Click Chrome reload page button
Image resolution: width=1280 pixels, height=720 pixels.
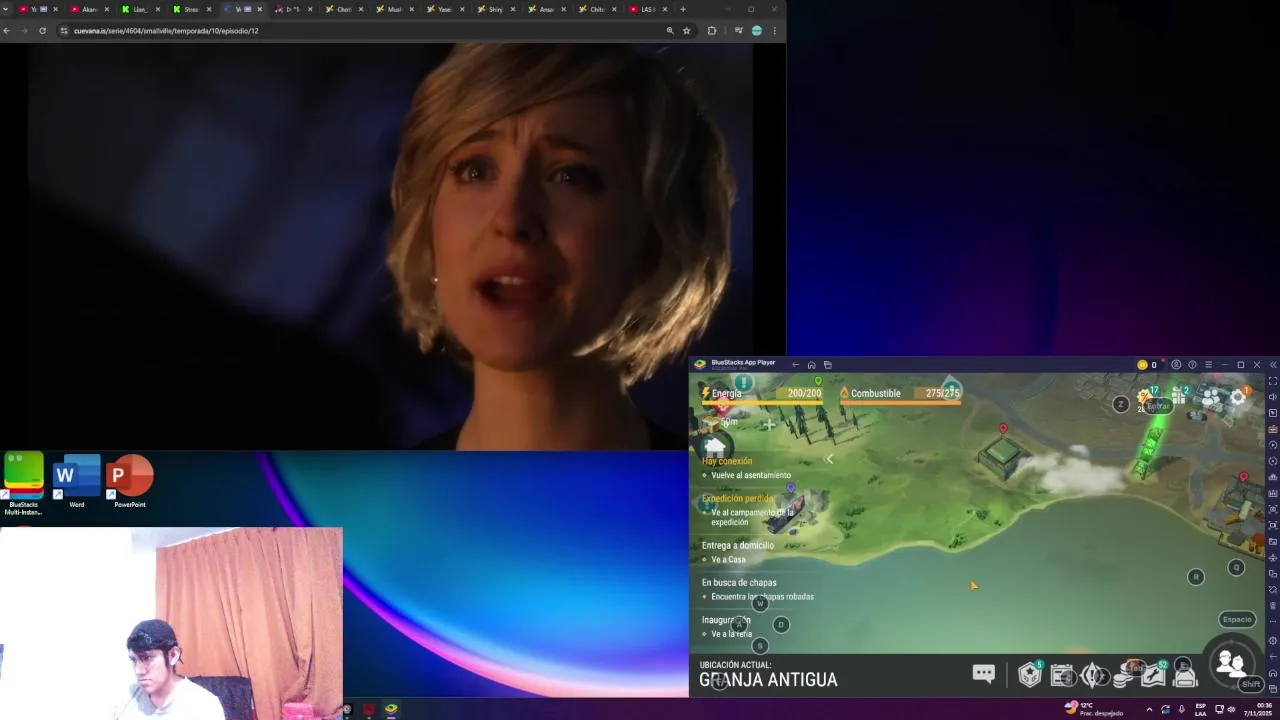click(x=42, y=31)
